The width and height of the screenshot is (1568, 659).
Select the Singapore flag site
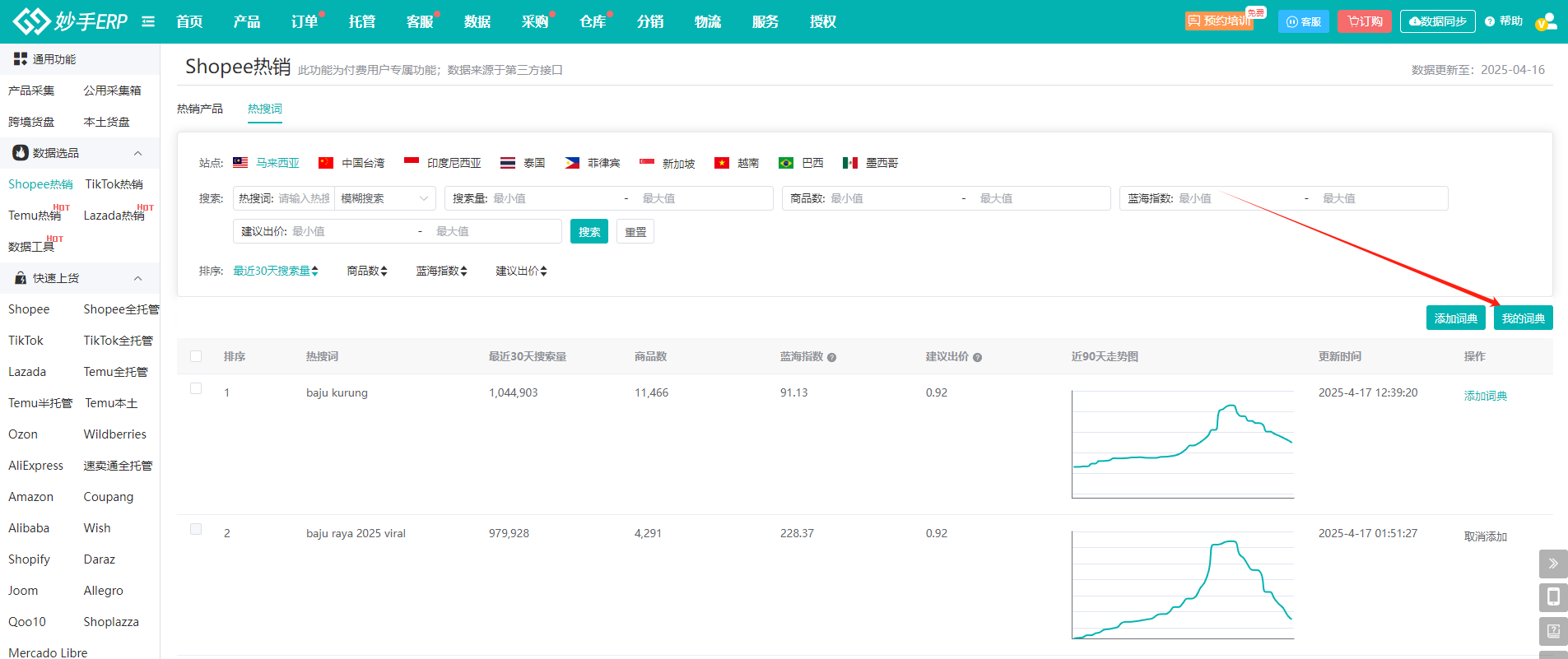click(647, 163)
